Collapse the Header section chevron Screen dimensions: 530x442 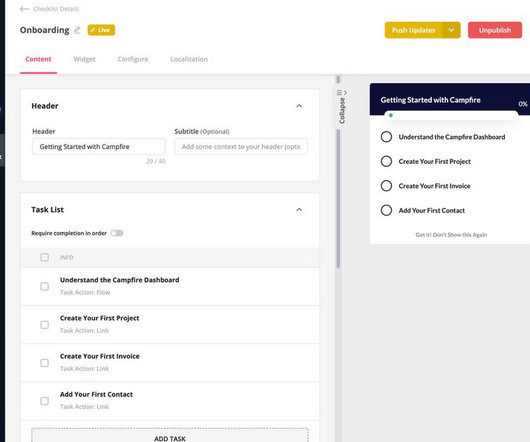pyautogui.click(x=299, y=106)
